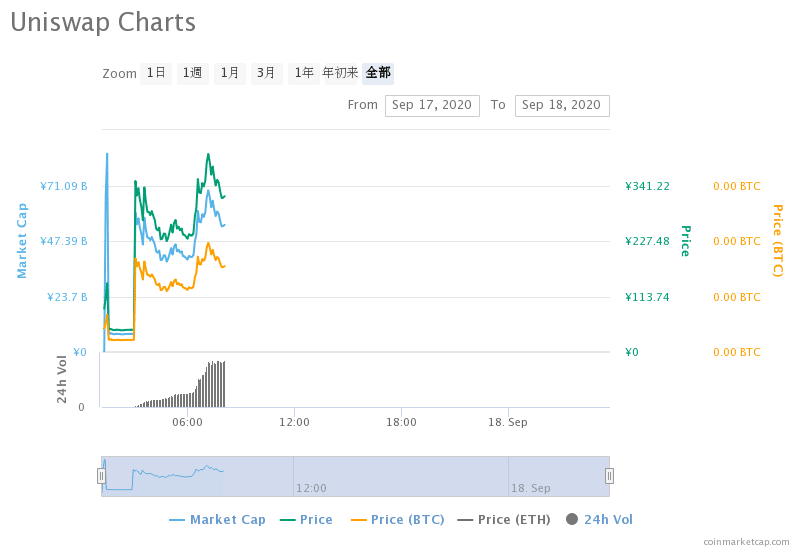Image resolution: width=800 pixels, height=550 pixels.
Task: Select the 年初来 zoom range button
Action: 341,73
